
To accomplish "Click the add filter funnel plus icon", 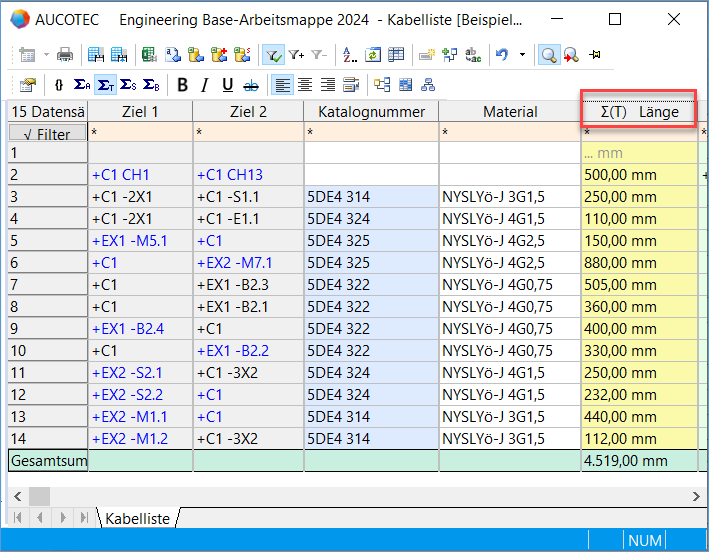I will pos(296,55).
